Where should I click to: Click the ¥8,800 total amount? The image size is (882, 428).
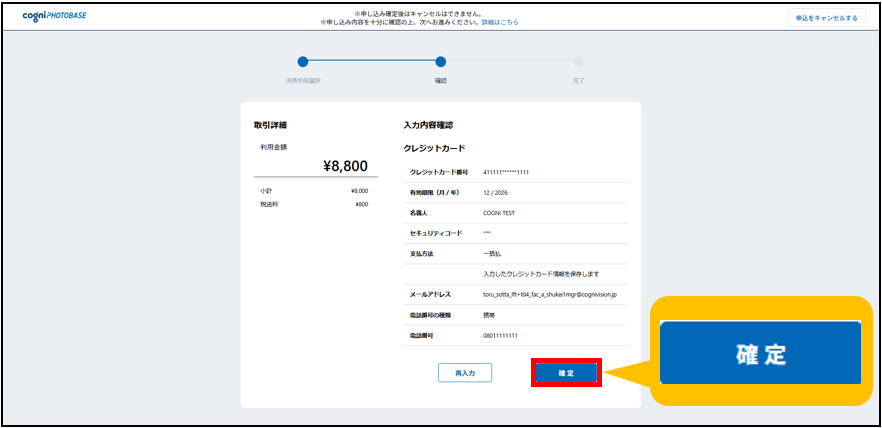click(x=345, y=166)
